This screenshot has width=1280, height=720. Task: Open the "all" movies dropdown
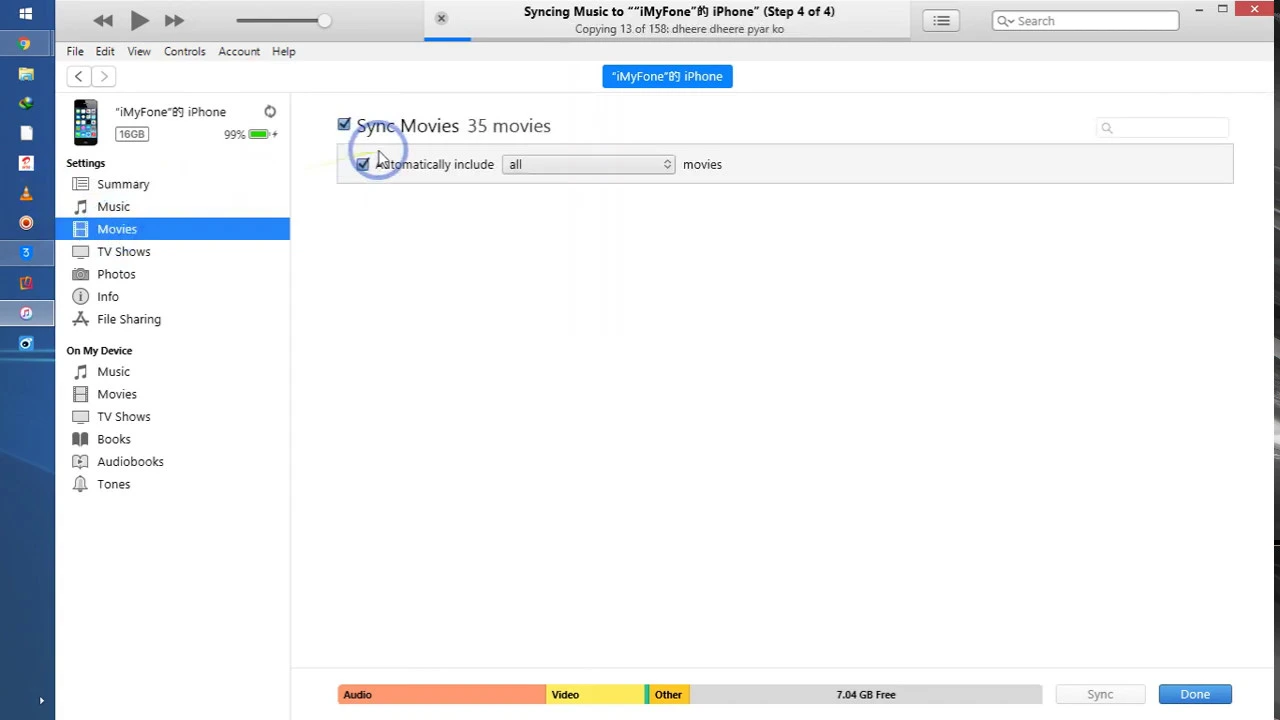[x=589, y=164]
